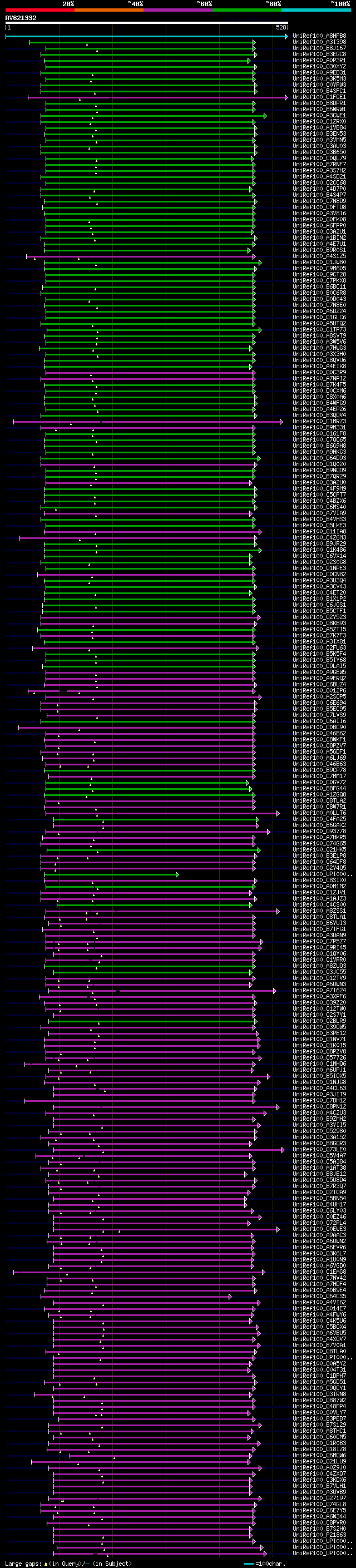Screen dimensions: 356x1568
Task: Click the red ~20% identity legend bar
Action: 40,10
